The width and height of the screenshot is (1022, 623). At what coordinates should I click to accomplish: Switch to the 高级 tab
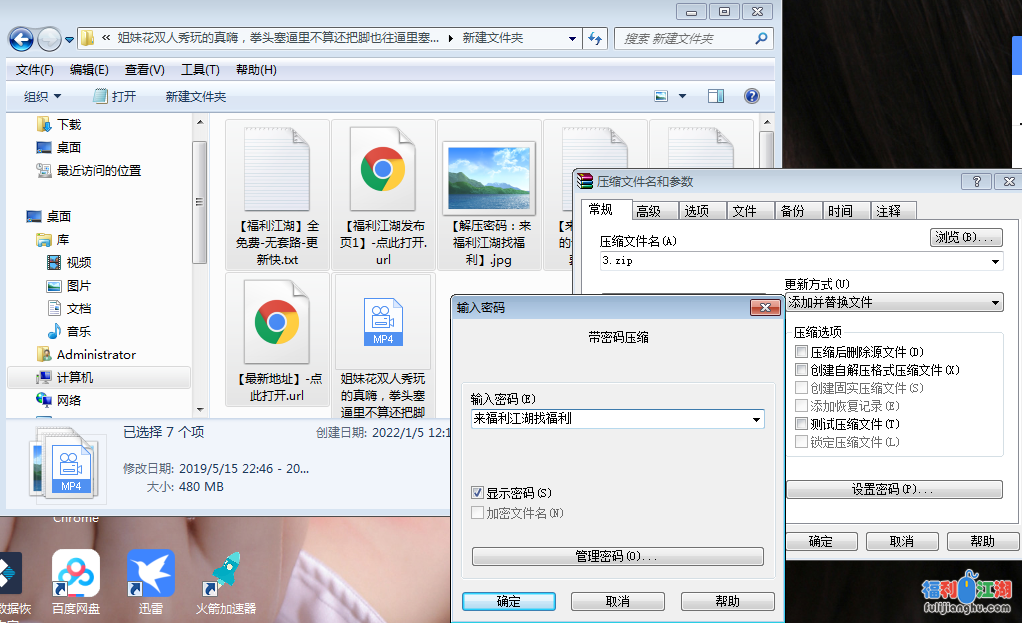tap(648, 211)
